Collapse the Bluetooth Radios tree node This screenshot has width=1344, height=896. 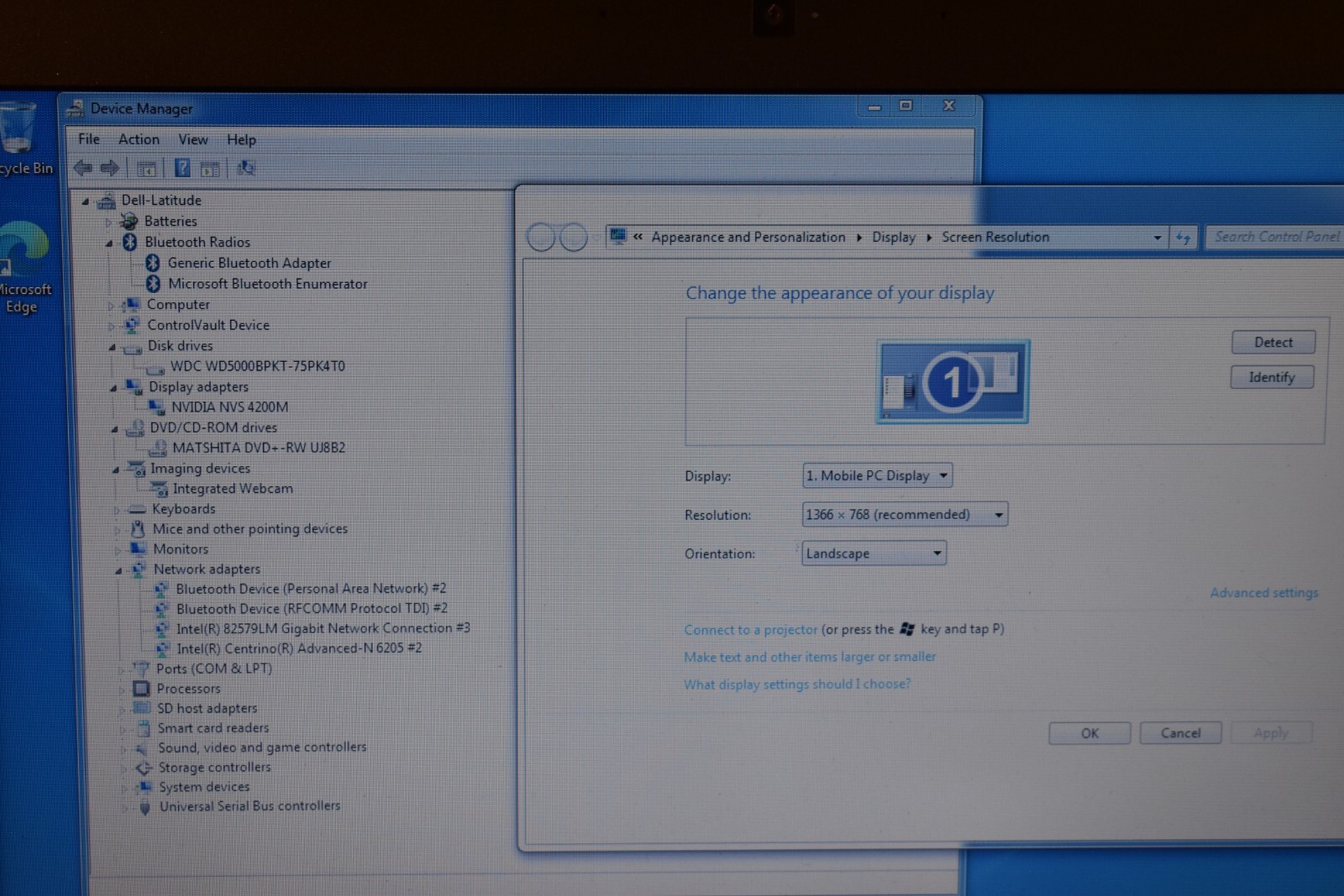point(109,244)
